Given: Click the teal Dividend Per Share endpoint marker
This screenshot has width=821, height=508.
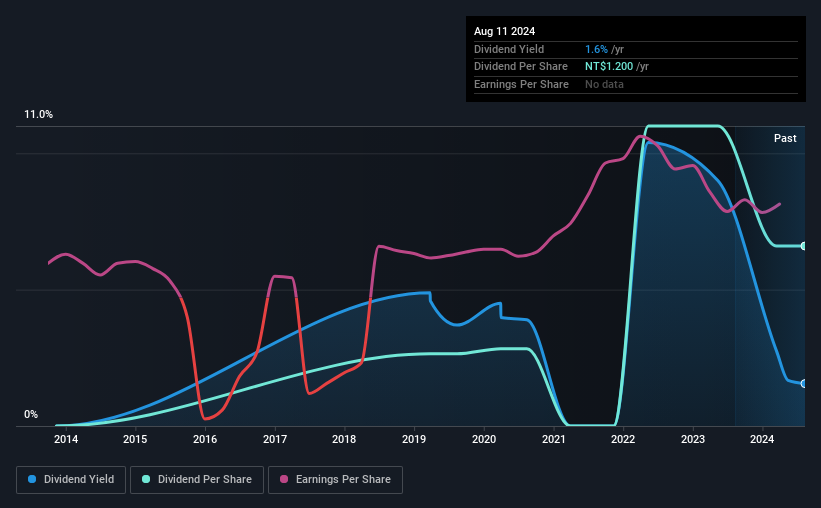Looking at the screenshot, I should pos(803,246).
